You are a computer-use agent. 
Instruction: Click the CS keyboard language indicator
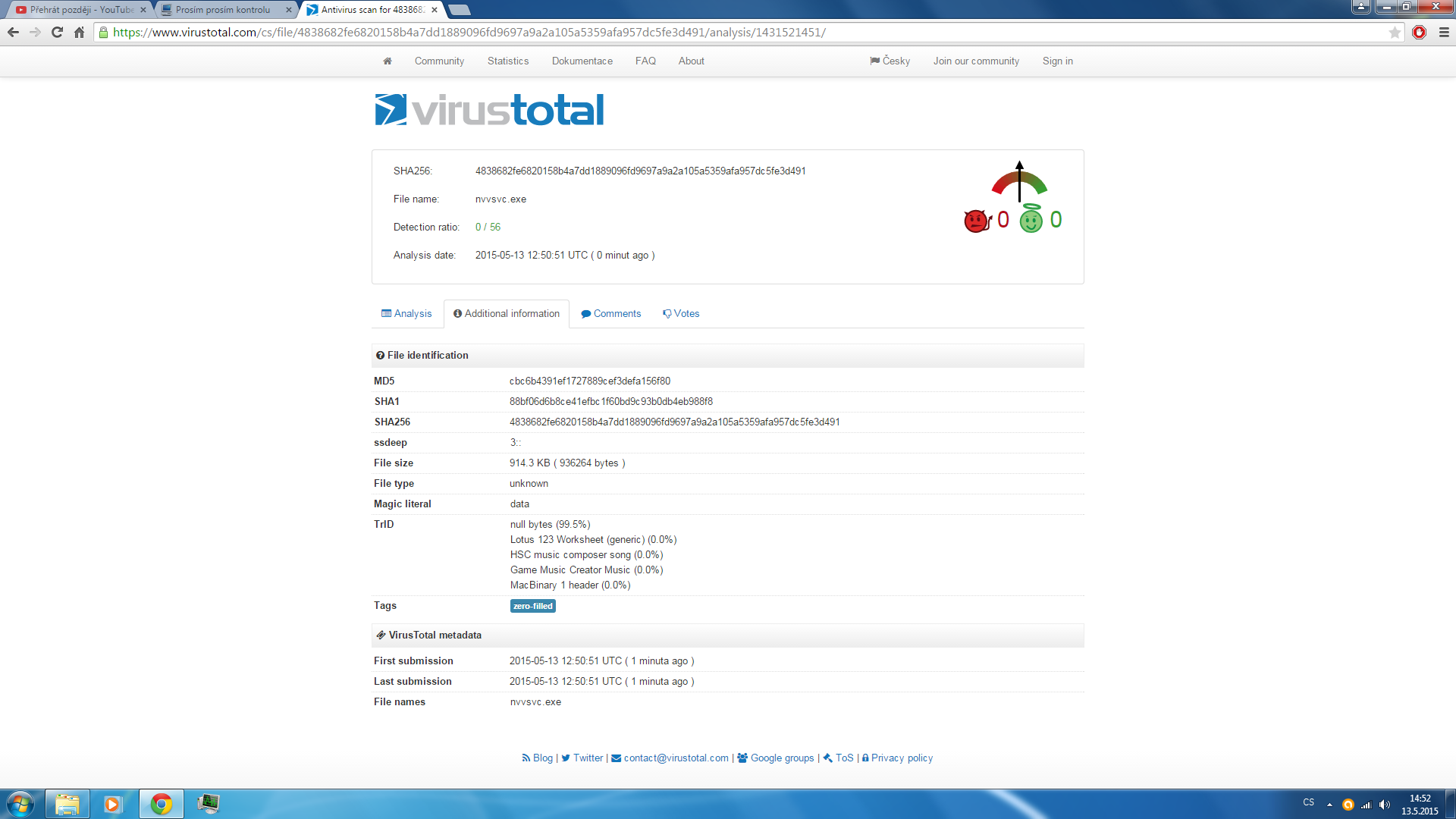coord(1309,802)
